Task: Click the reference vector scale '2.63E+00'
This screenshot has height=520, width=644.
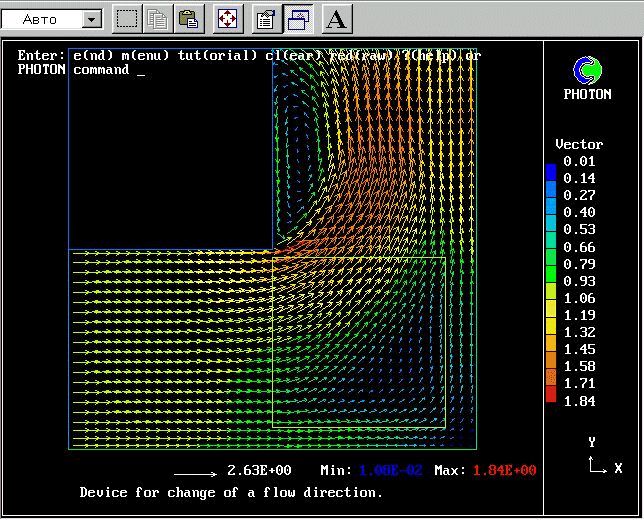Action: click(x=259, y=470)
